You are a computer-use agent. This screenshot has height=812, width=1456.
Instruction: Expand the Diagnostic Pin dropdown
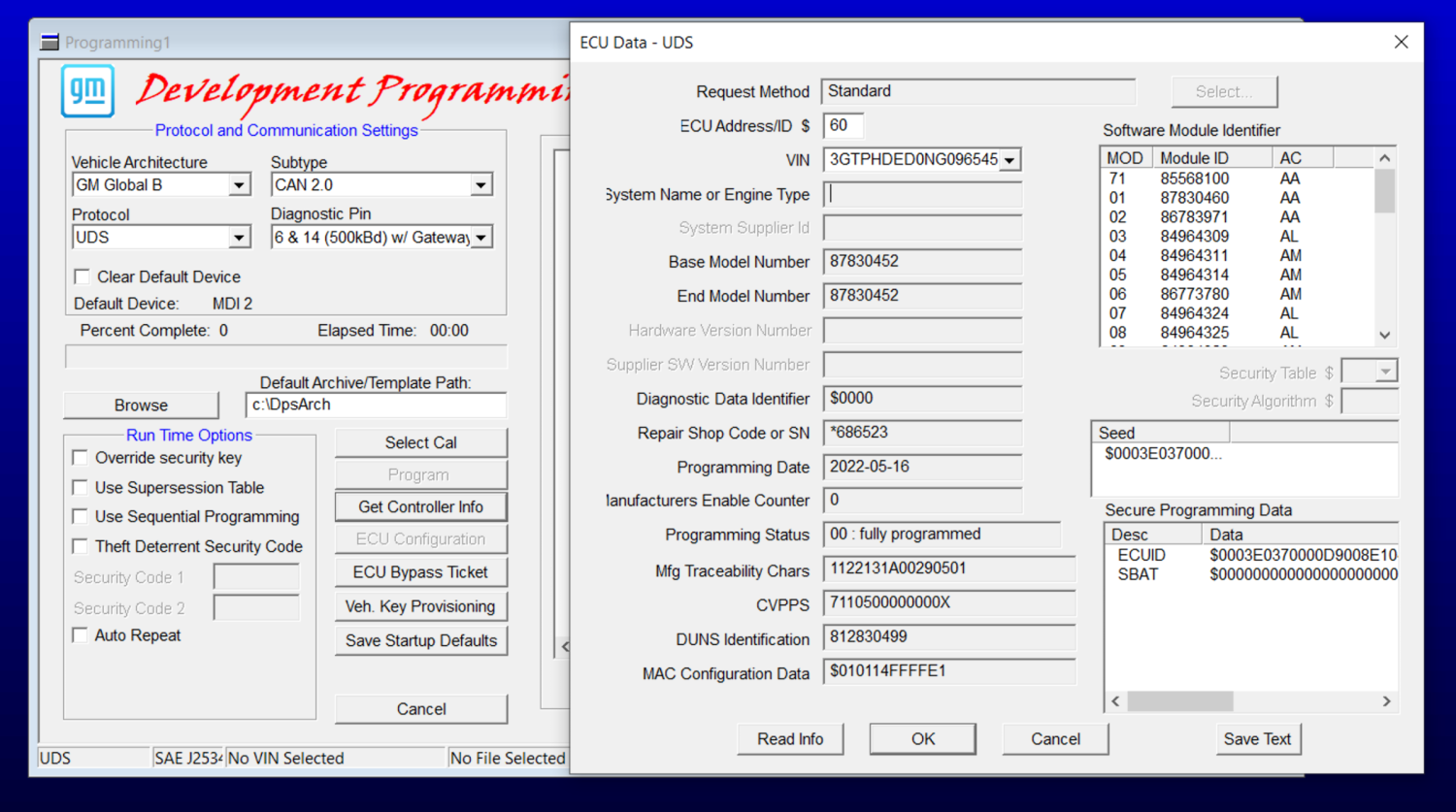pos(481,238)
